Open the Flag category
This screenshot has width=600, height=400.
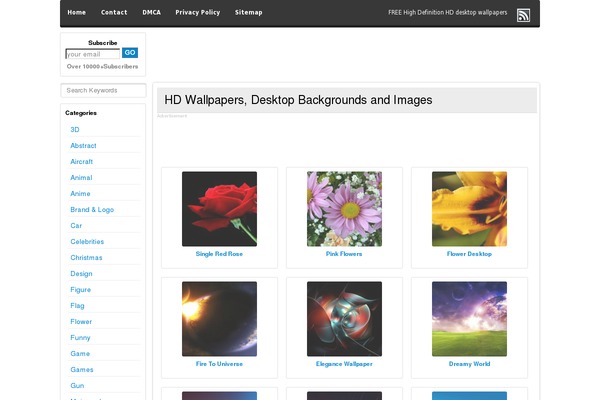click(77, 306)
